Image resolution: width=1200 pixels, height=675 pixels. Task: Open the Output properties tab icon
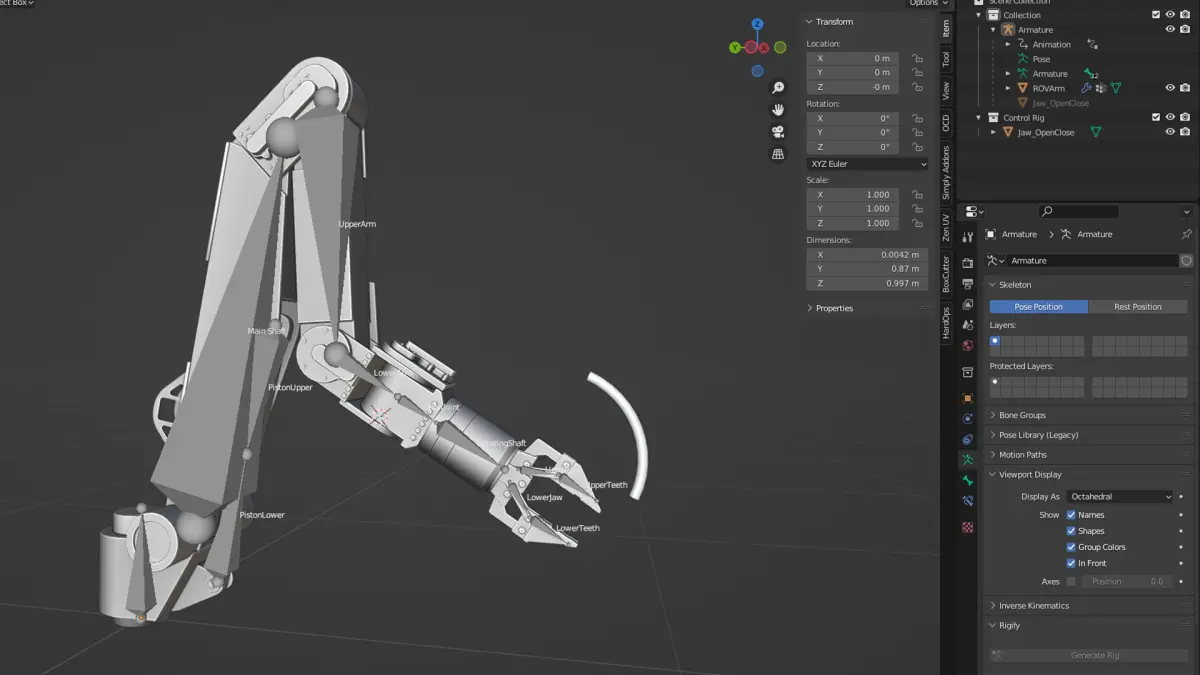pos(967,284)
